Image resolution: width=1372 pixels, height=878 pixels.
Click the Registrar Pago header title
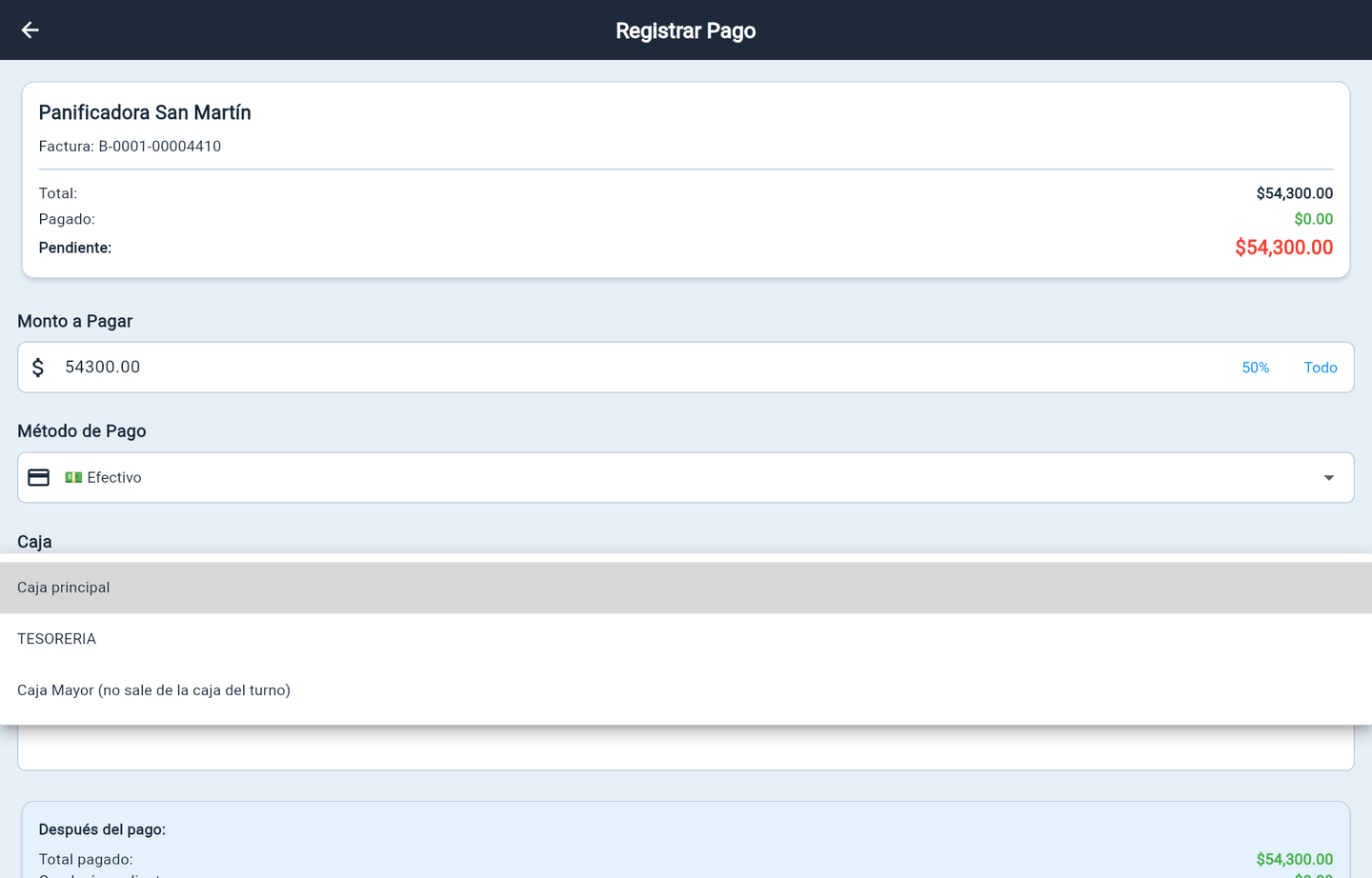(x=686, y=30)
